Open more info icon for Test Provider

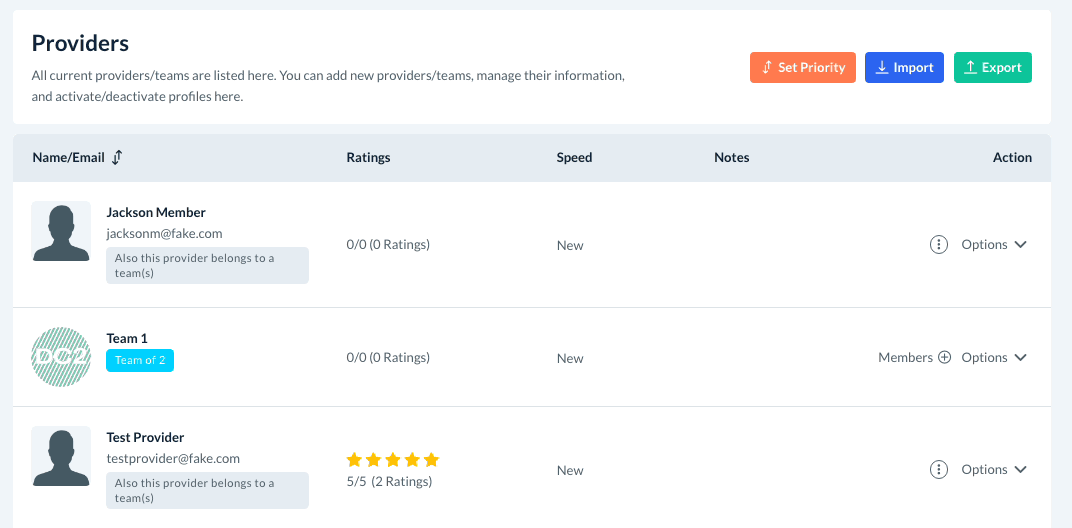click(938, 469)
